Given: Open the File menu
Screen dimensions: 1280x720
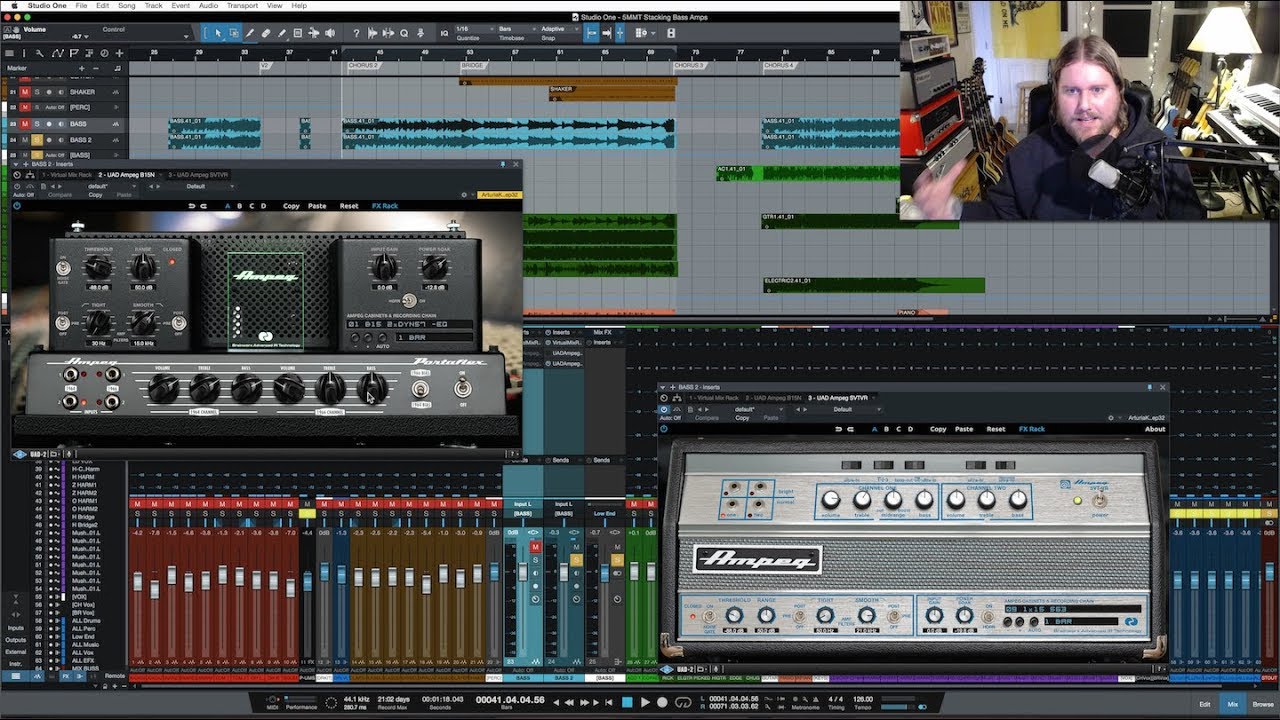Looking at the screenshot, I should [x=81, y=5].
